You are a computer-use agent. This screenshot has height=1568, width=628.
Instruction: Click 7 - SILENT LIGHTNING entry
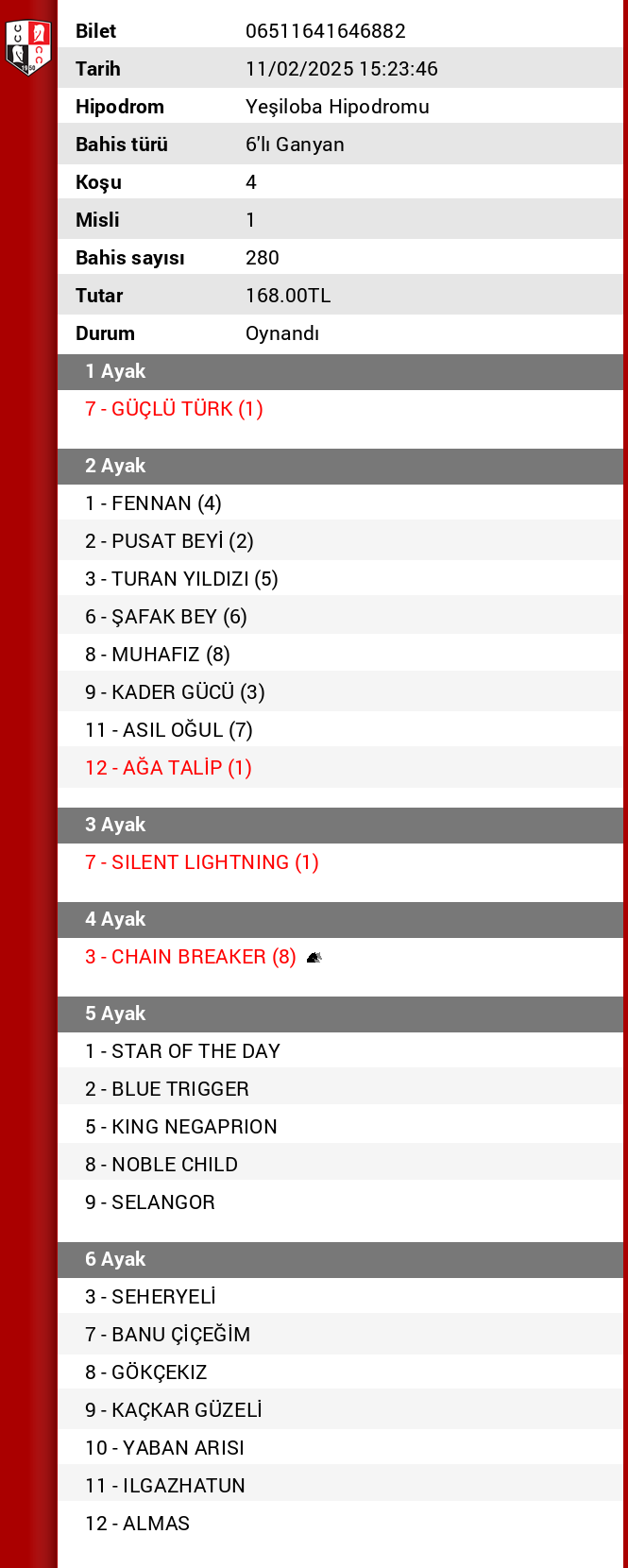[x=201, y=862]
